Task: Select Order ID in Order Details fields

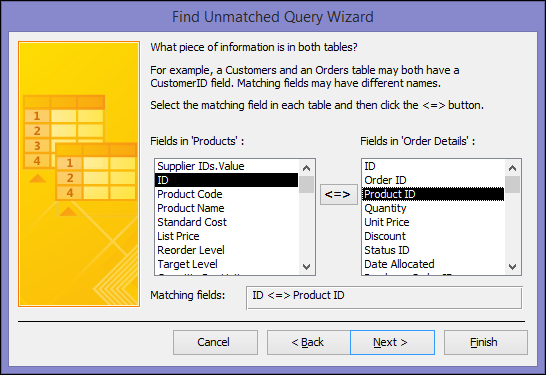Action: click(x=433, y=180)
